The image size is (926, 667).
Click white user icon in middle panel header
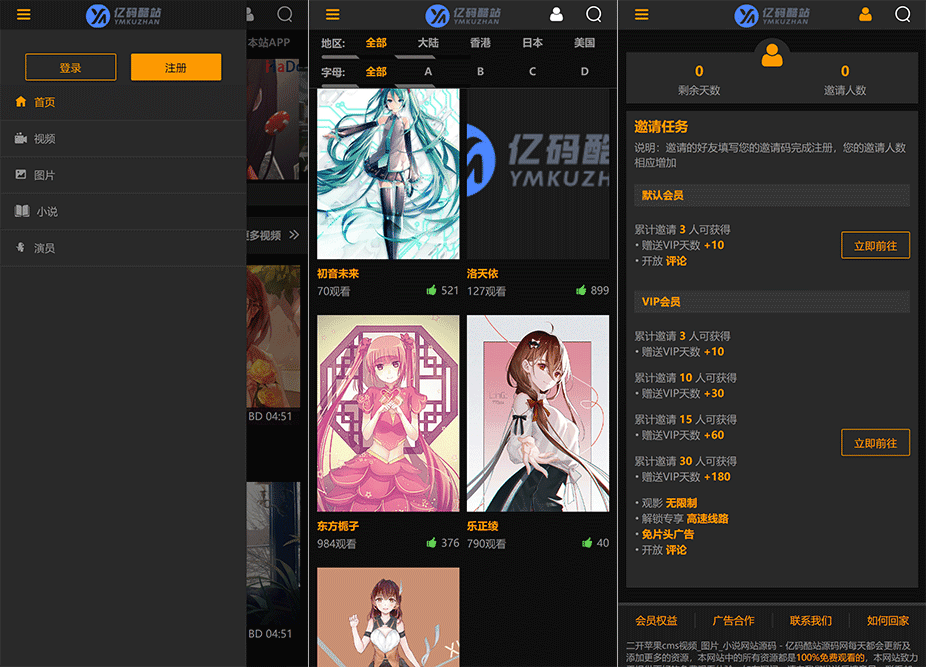556,14
